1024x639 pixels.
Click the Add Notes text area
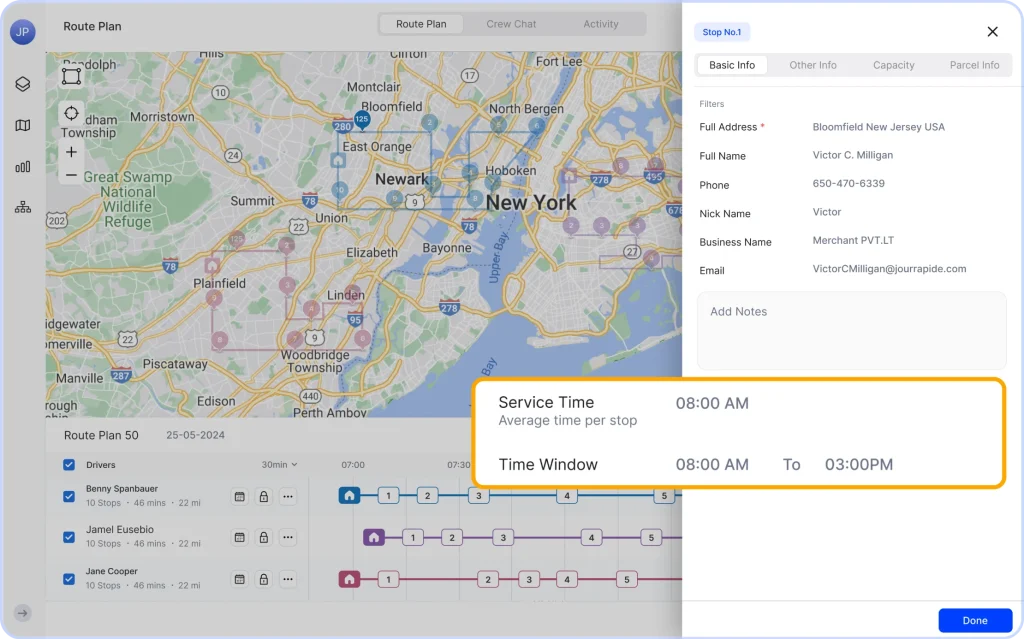[852, 331]
